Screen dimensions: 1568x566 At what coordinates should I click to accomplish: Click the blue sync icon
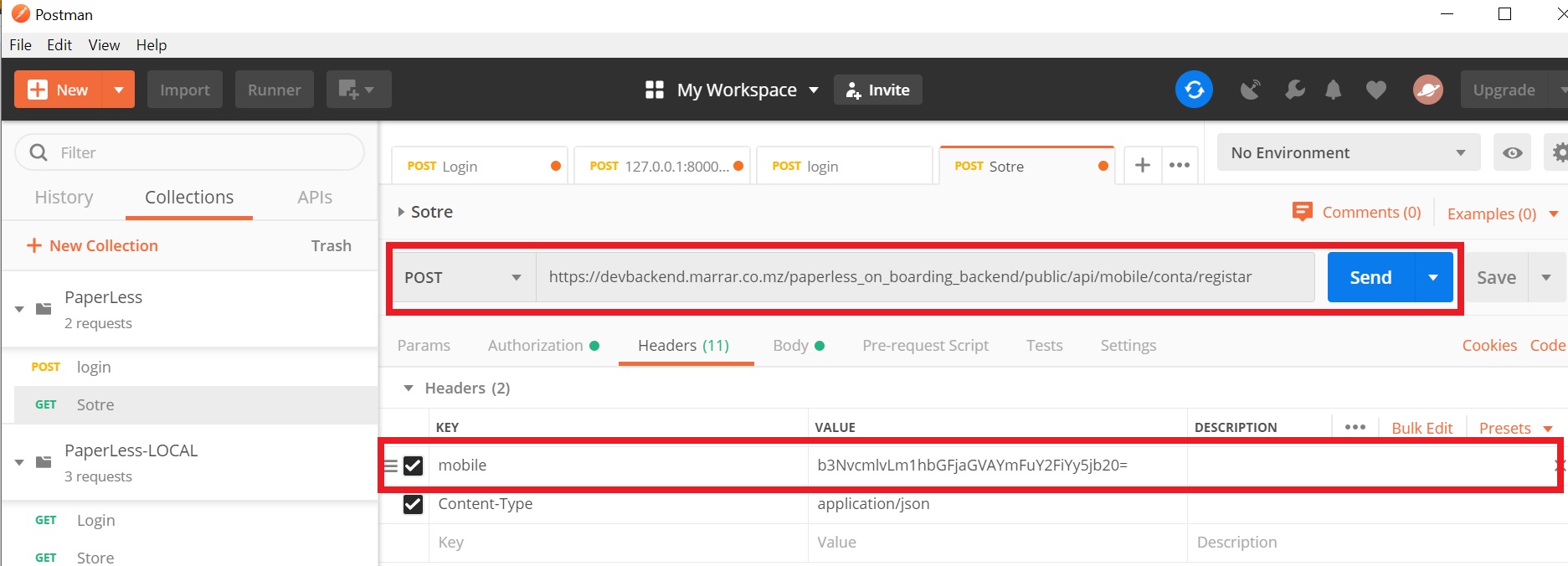[x=1194, y=89]
